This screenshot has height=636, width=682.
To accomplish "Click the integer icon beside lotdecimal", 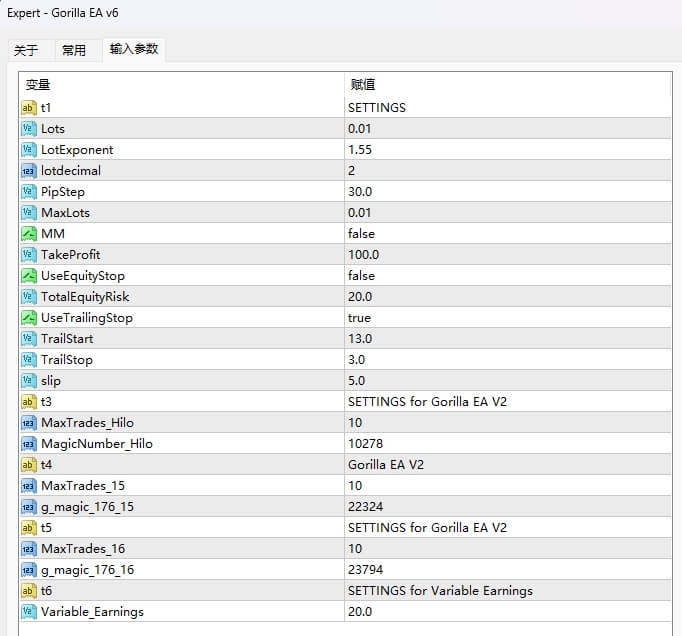I will tap(29, 170).
